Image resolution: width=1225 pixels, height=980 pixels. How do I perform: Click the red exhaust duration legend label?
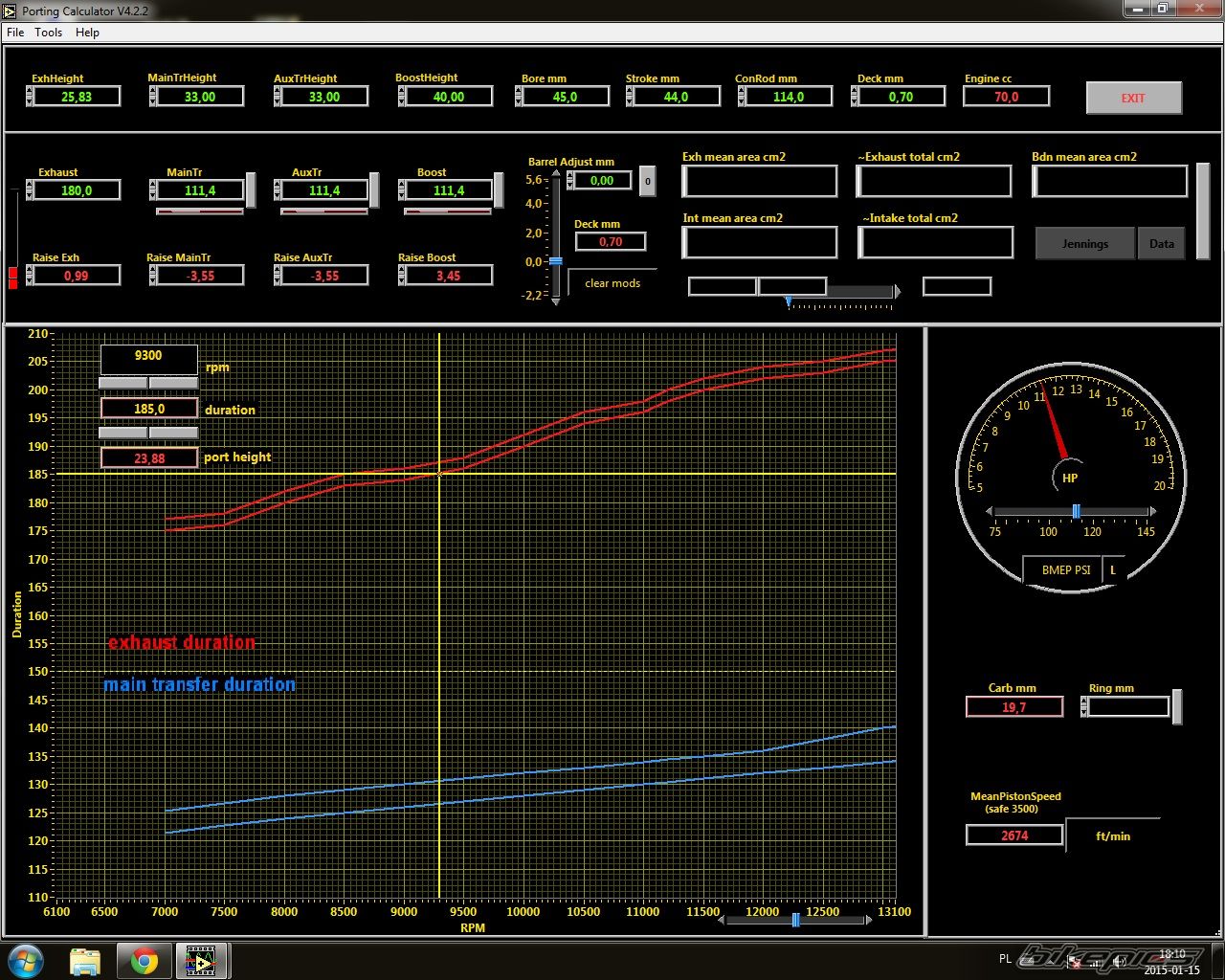[182, 643]
